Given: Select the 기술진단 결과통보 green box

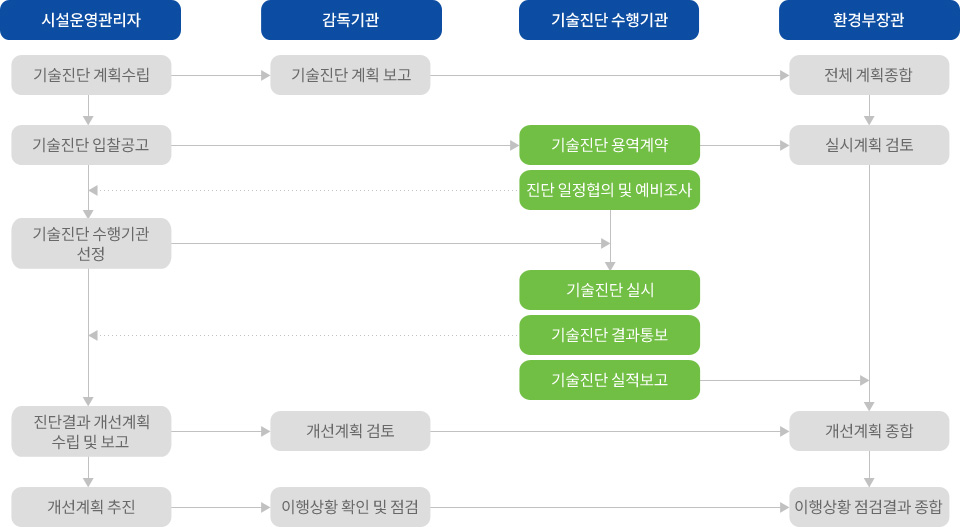Looking at the screenshot, I should [x=610, y=335].
